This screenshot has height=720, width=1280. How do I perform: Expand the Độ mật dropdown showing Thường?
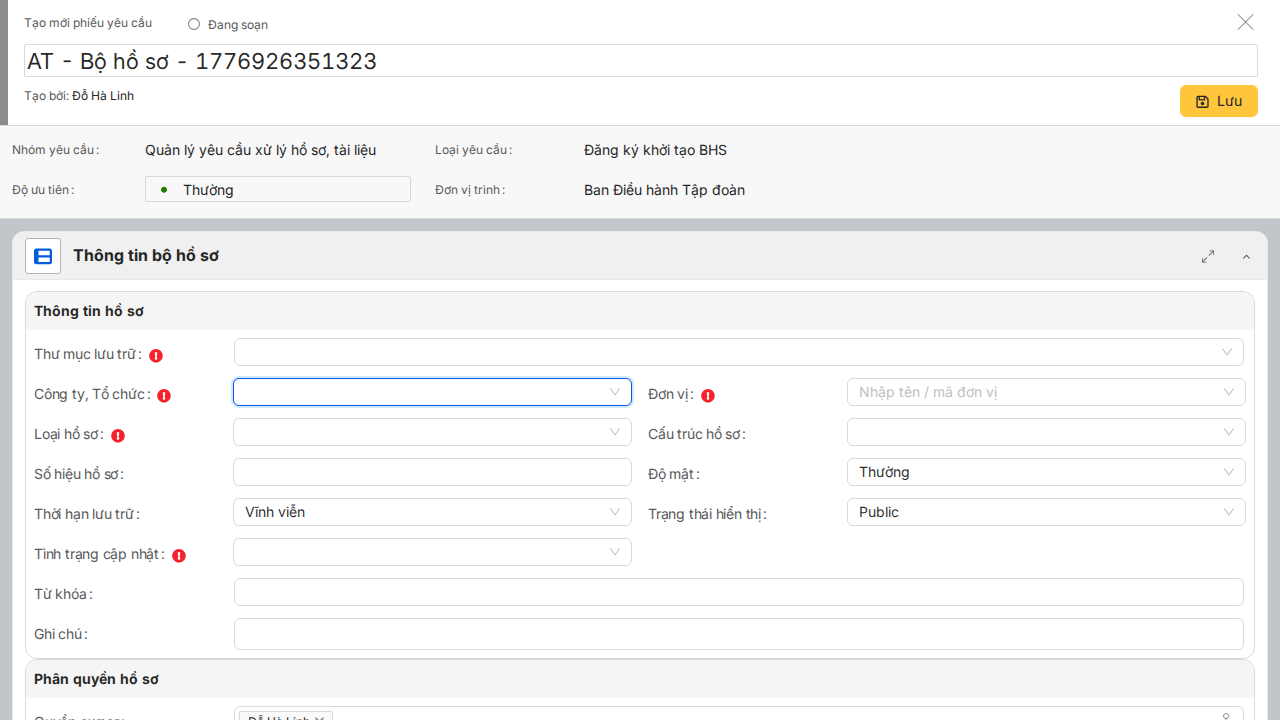[x=1045, y=472]
